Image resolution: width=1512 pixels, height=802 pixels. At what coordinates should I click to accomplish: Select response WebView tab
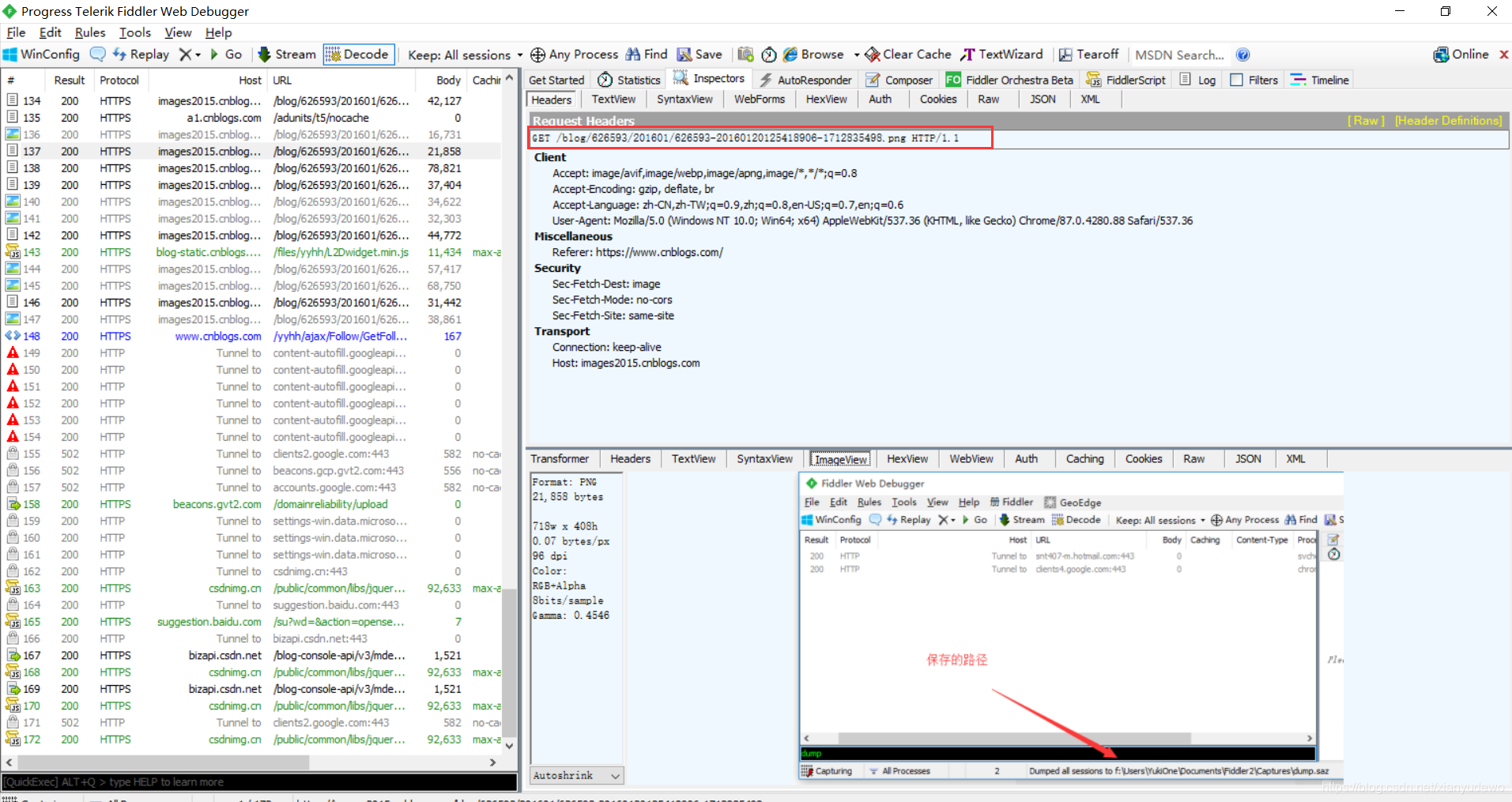click(x=971, y=459)
